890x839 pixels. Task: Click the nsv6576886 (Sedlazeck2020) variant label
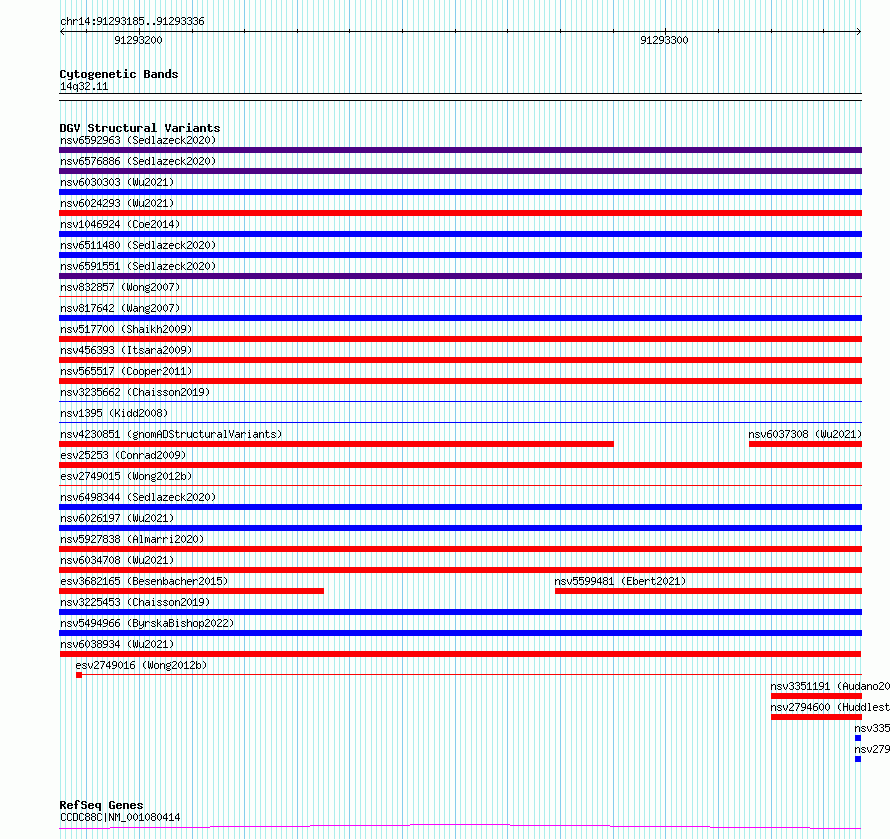(x=138, y=161)
